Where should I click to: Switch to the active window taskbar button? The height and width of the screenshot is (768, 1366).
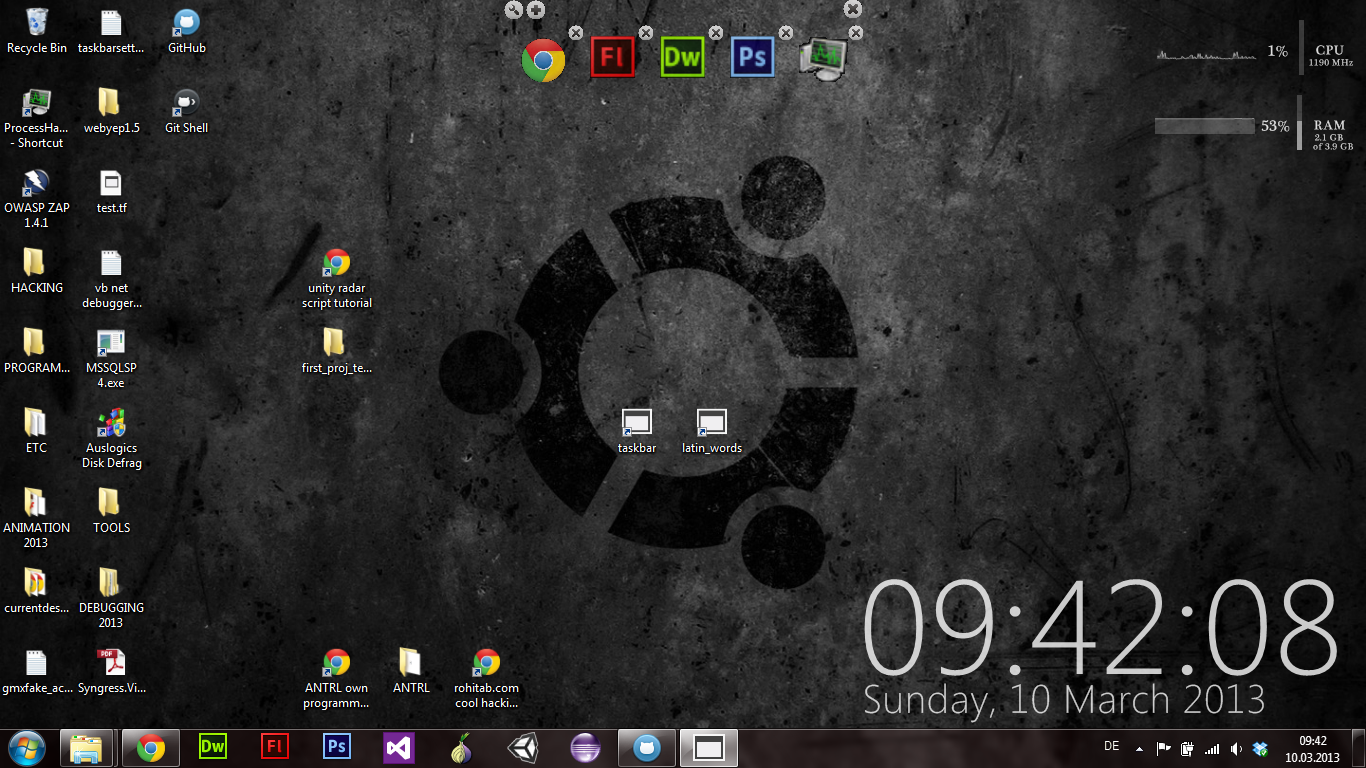click(709, 748)
